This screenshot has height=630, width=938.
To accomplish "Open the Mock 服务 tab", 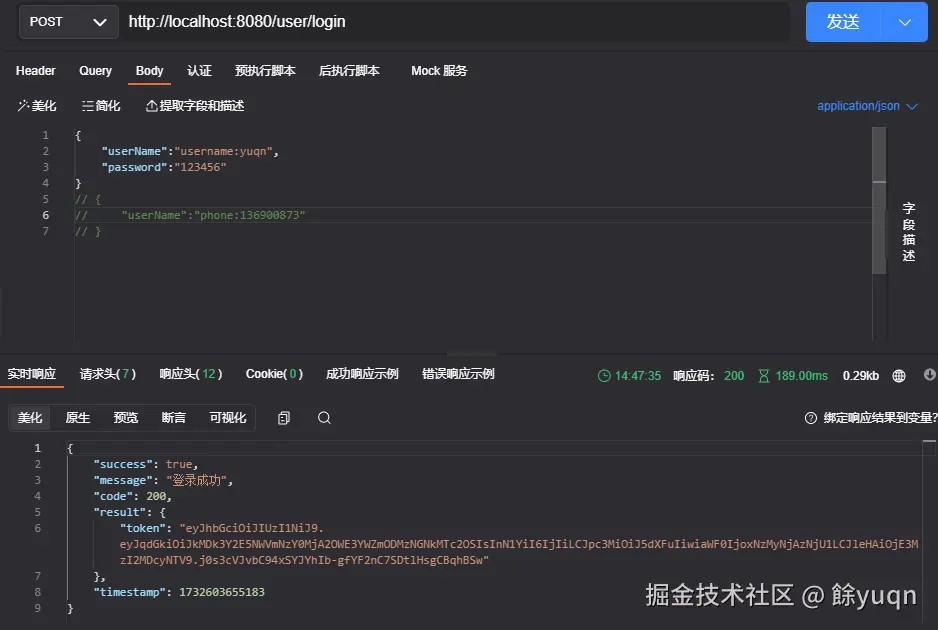I will 439,71.
